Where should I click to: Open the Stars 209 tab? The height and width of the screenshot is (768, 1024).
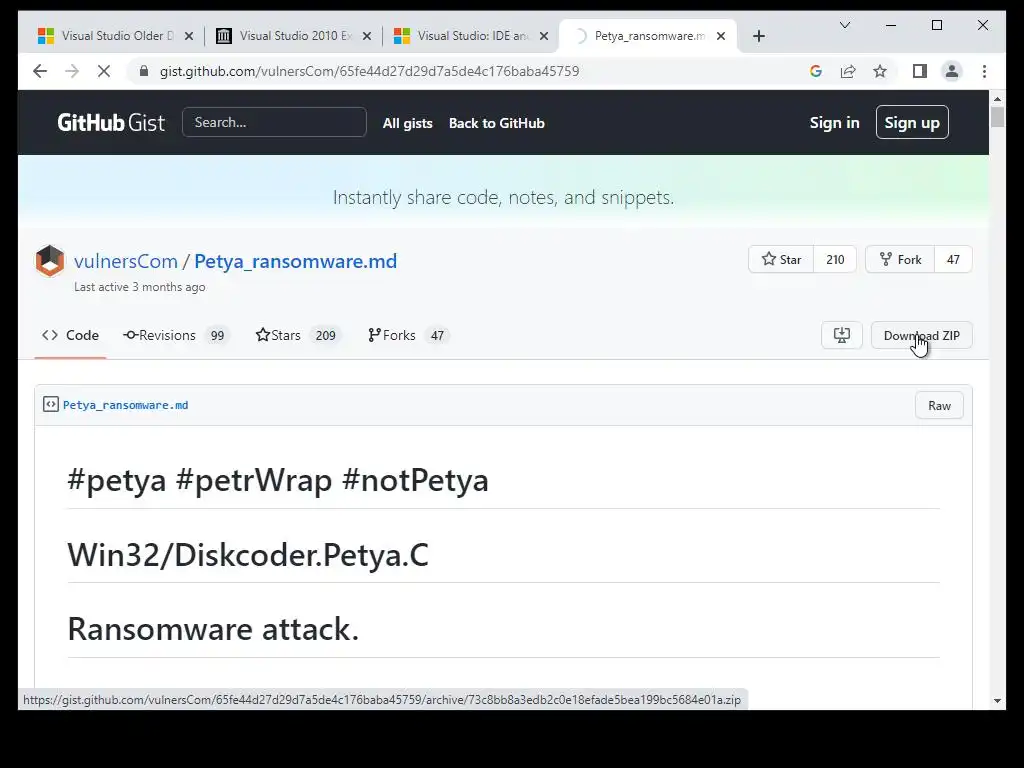[x=298, y=335]
